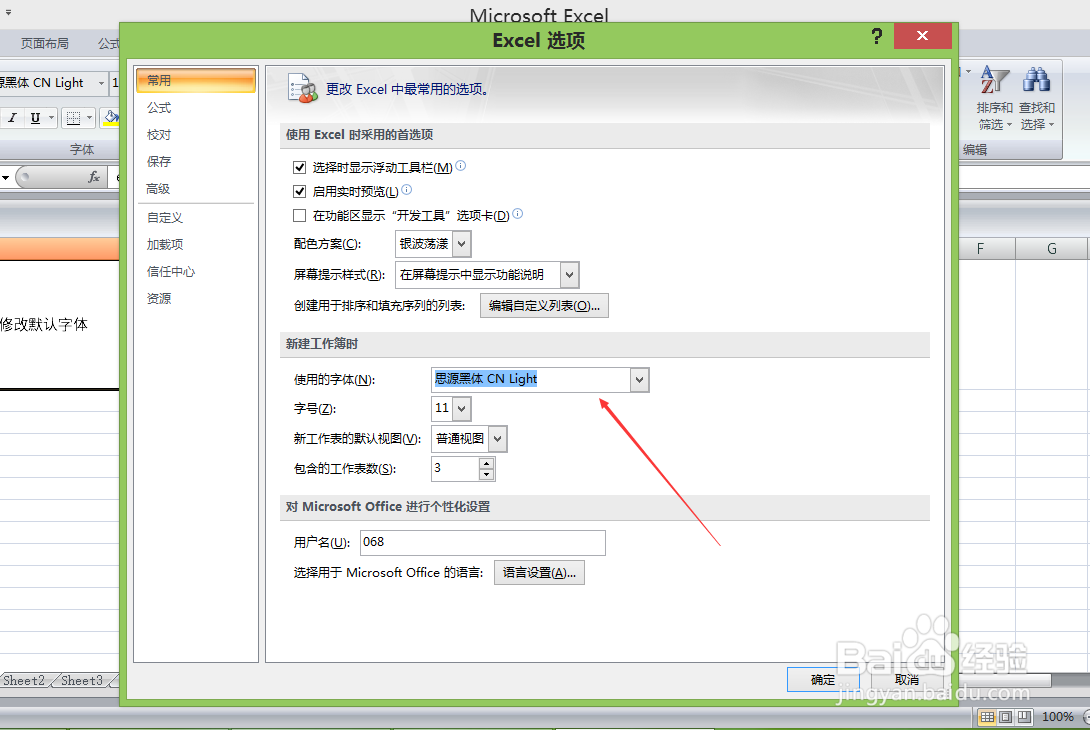Open 新工作表的默认视图 dropdown
This screenshot has width=1090, height=730.
tap(497, 439)
